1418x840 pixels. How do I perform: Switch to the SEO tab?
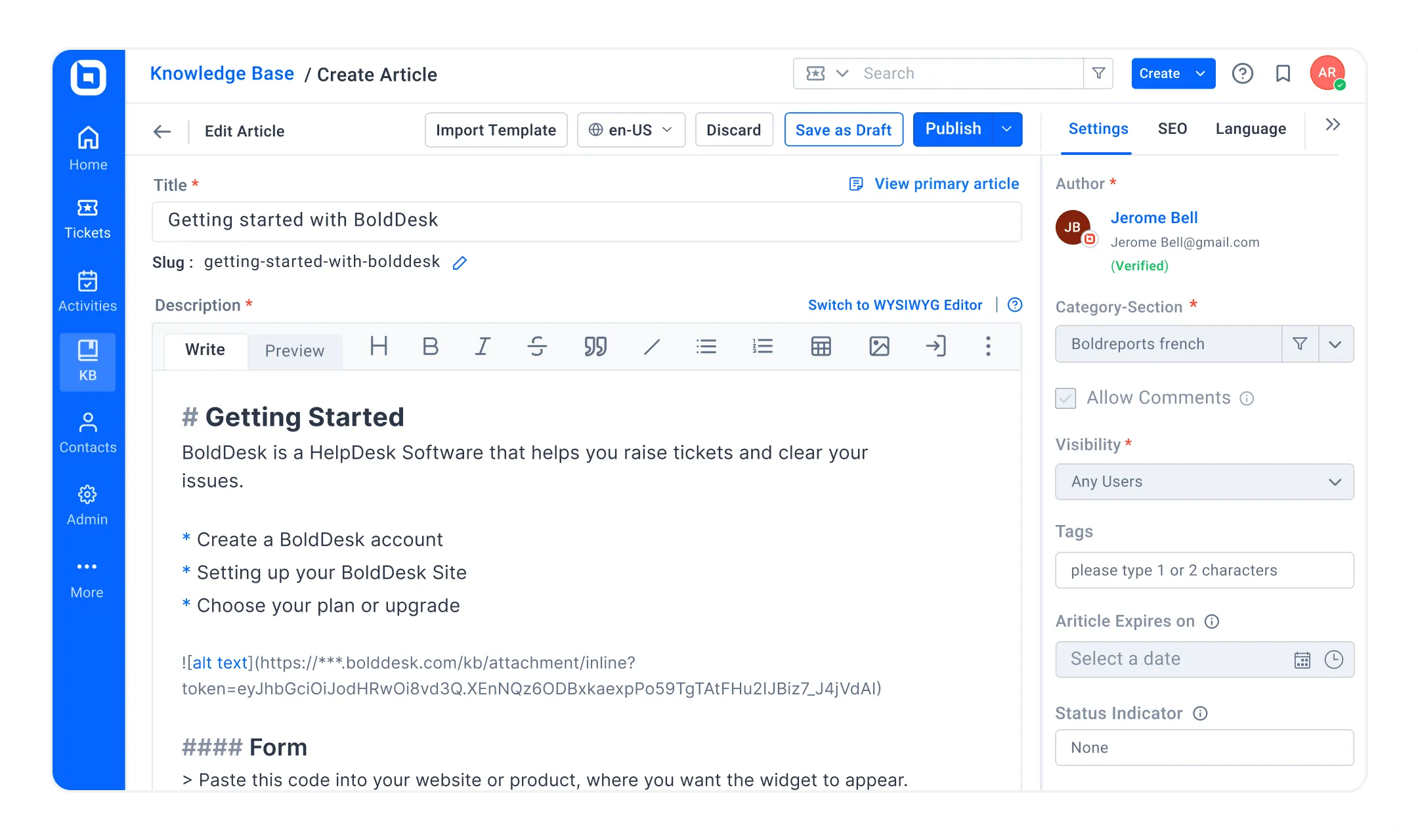(x=1172, y=129)
